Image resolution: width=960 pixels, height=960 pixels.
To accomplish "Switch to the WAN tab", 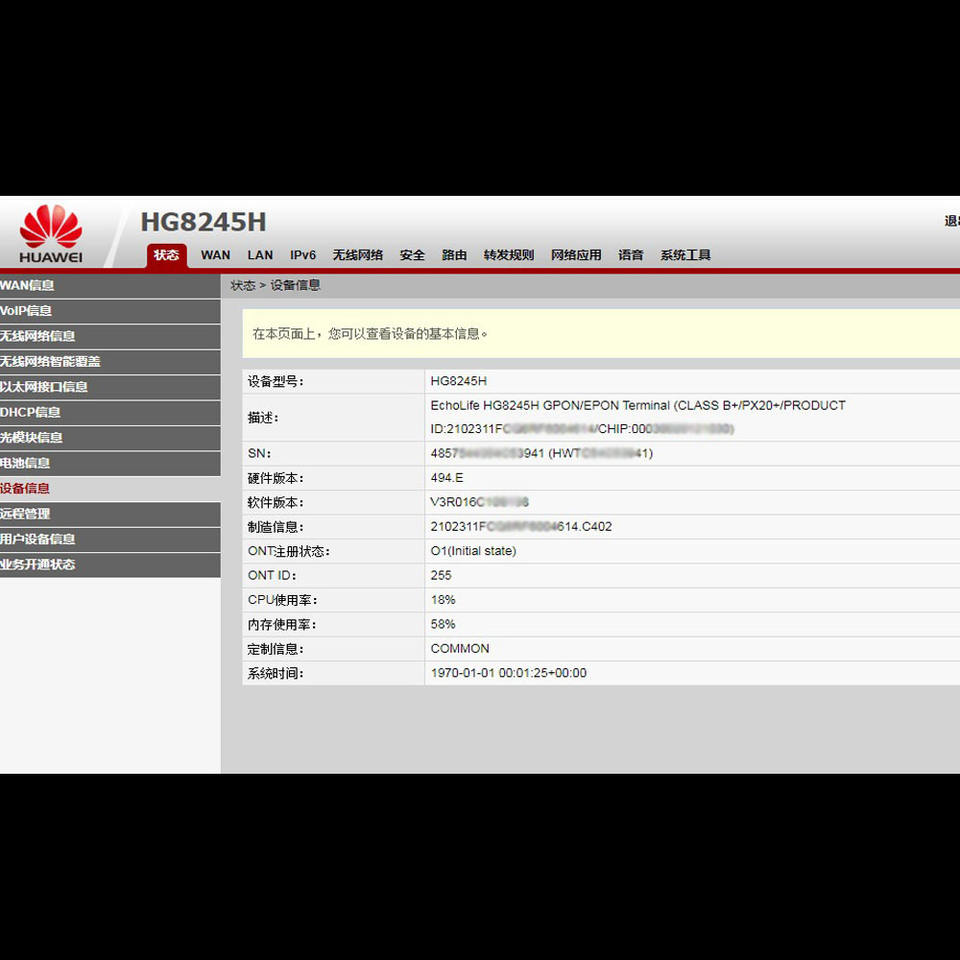I will [215, 255].
